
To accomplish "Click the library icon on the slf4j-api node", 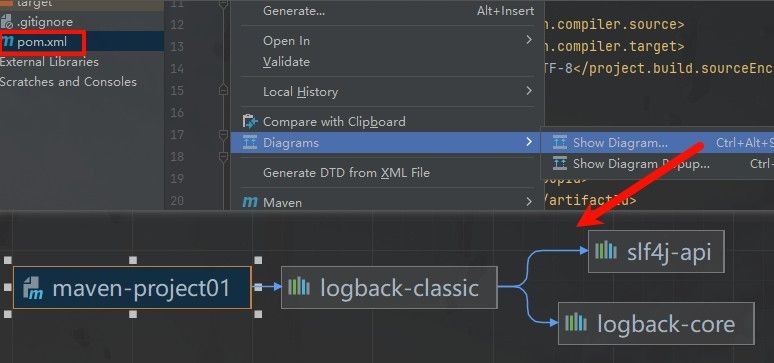I will click(606, 251).
